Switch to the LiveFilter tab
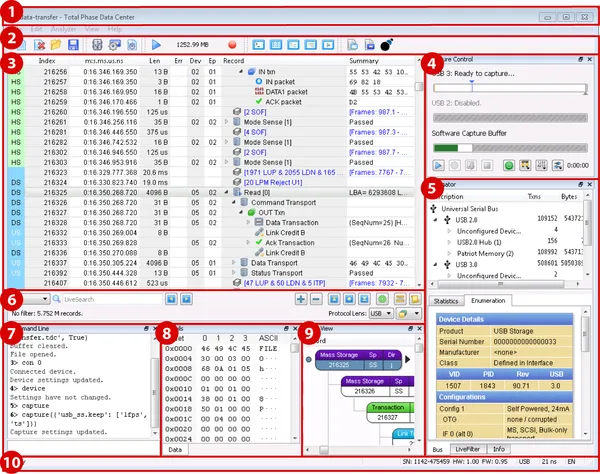The height and width of the screenshot is (474, 600). pyautogui.click(x=468, y=449)
